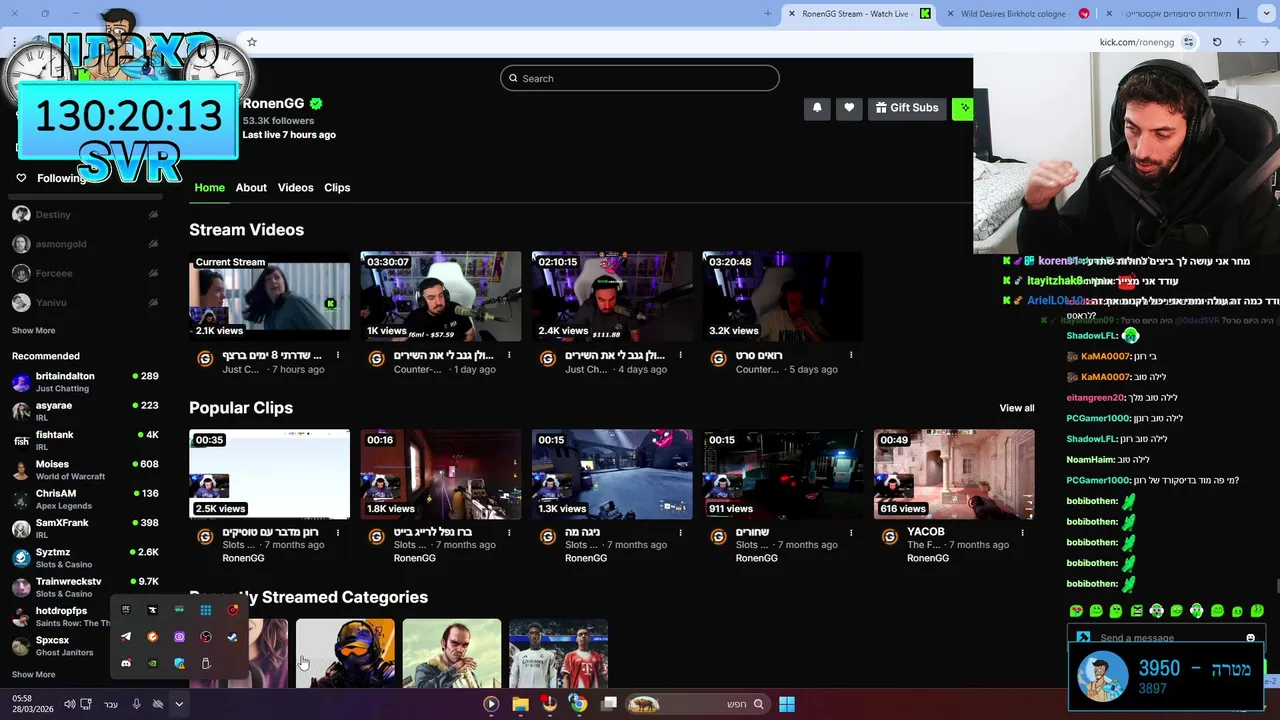Collapse the hidden tray icons chevron
The image size is (1280, 720).
point(179,704)
